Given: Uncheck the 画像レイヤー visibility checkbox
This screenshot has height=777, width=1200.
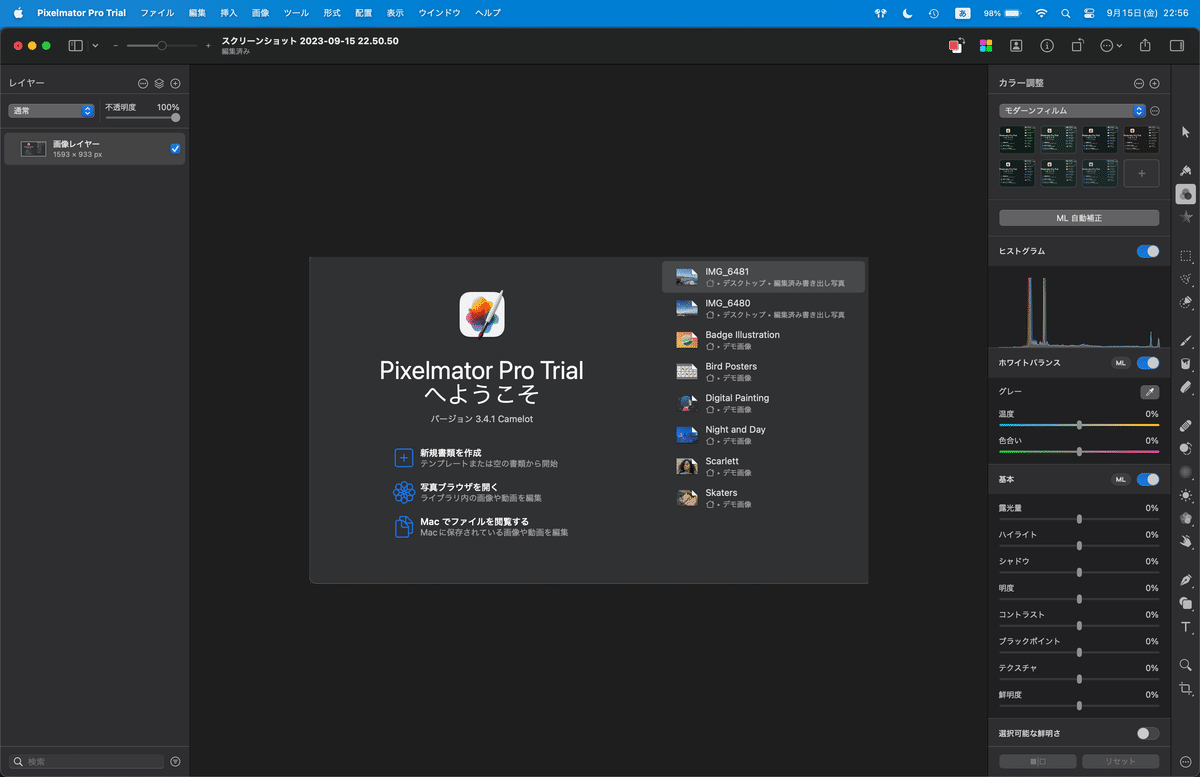Looking at the screenshot, I should [x=175, y=149].
